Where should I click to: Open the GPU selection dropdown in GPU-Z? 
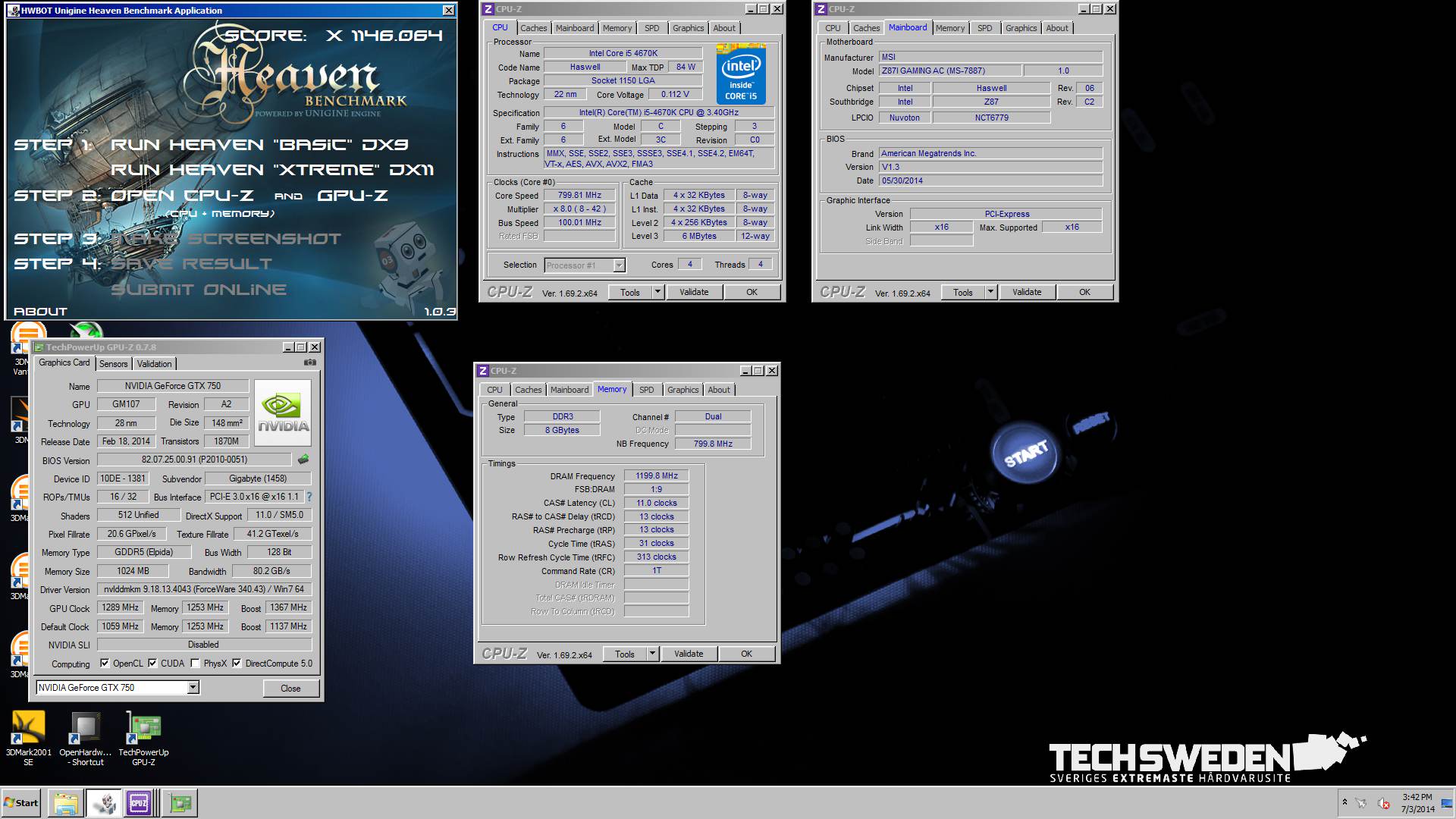193,688
